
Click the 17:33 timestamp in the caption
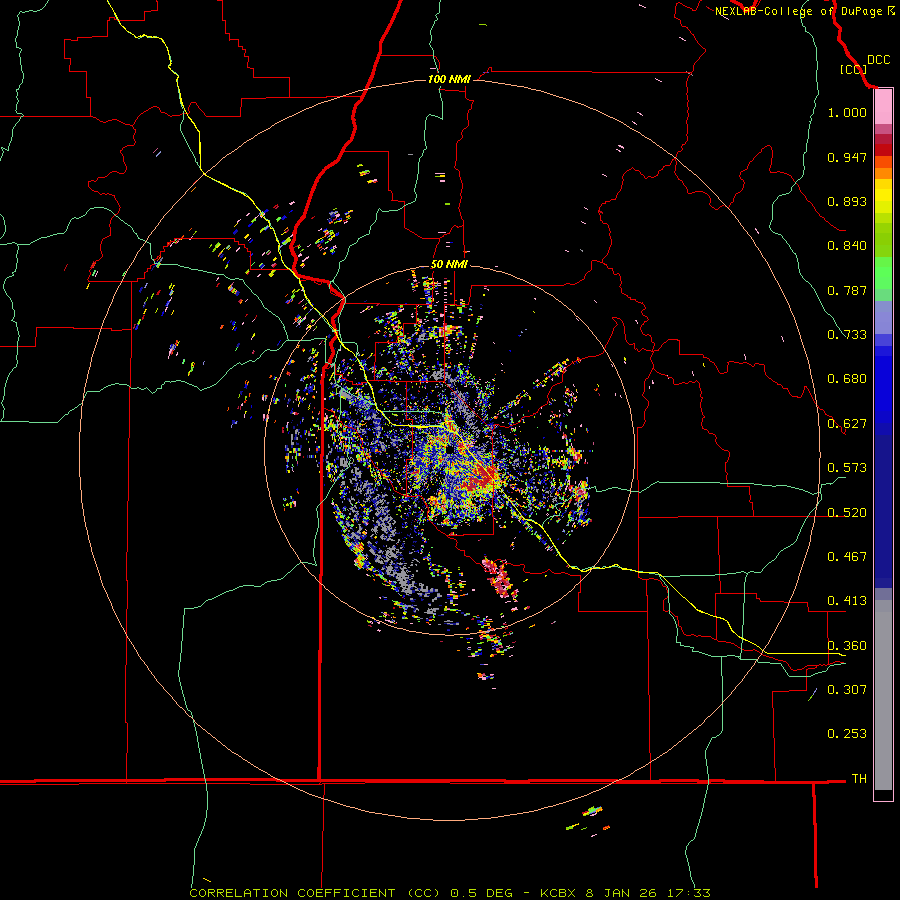pyautogui.click(x=689, y=893)
